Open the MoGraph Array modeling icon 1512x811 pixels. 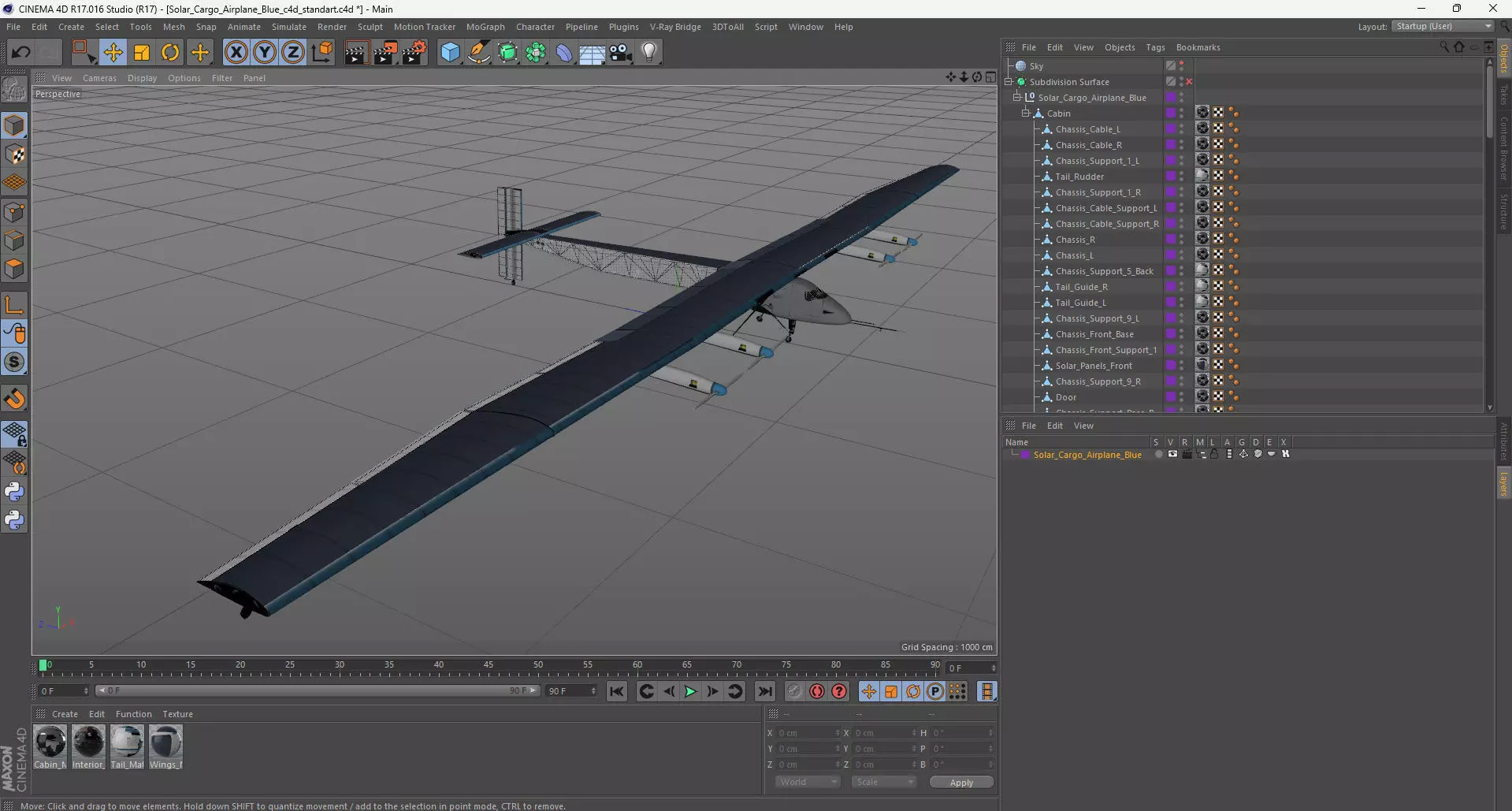536,53
